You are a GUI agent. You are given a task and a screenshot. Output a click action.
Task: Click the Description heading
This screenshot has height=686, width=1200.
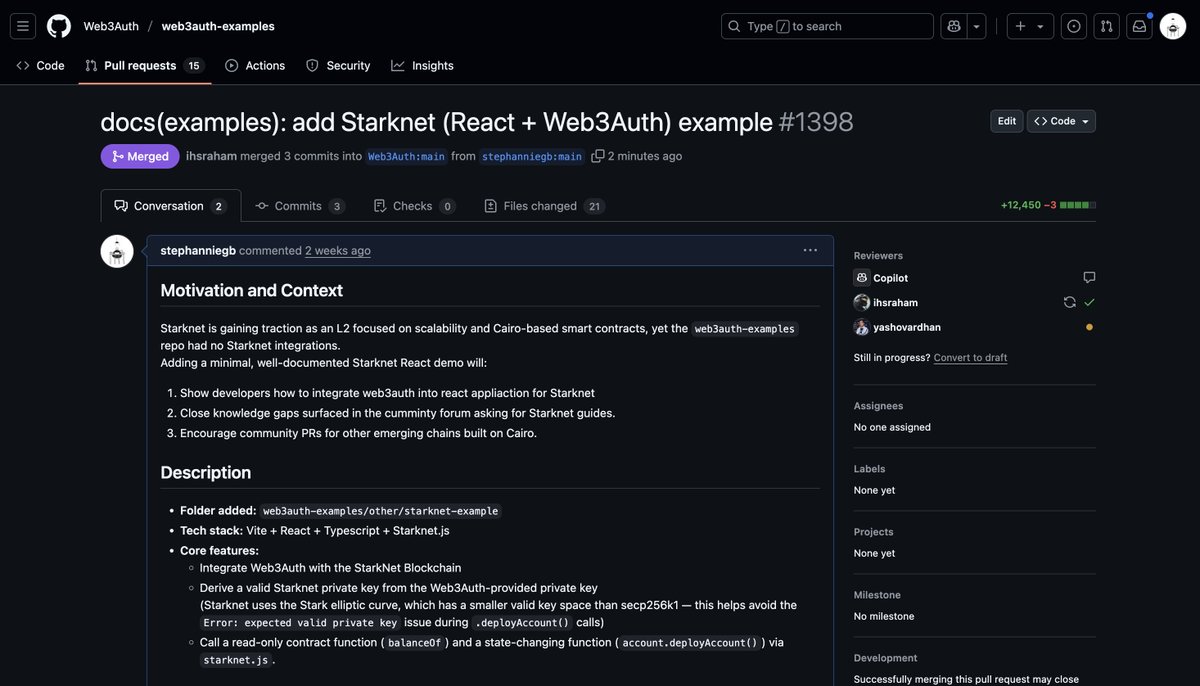pyautogui.click(x=206, y=473)
